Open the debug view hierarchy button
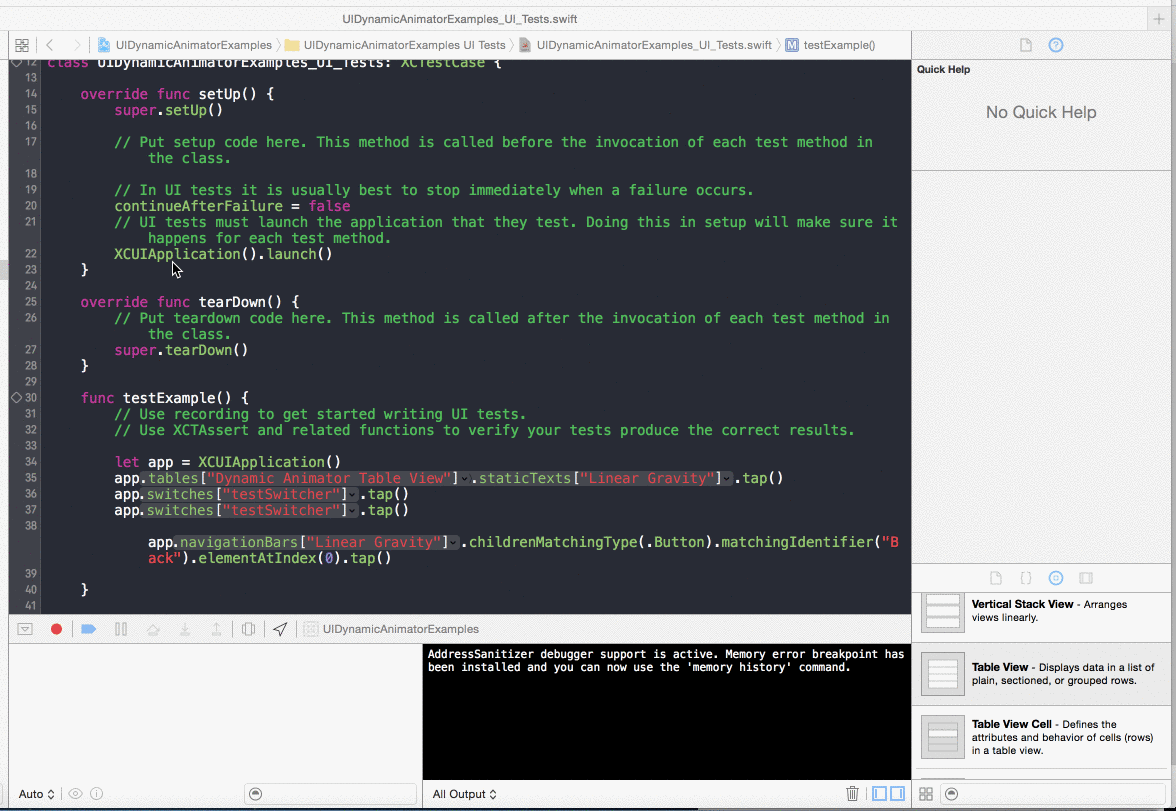 [248, 629]
